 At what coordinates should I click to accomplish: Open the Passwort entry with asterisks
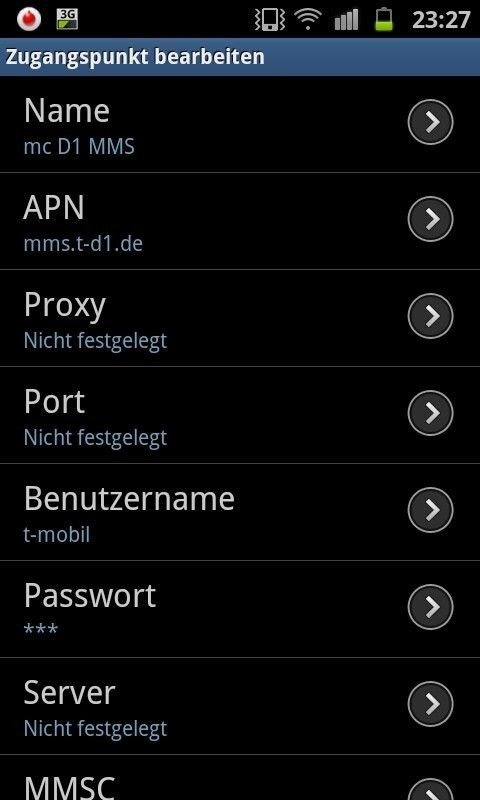[x=240, y=609]
